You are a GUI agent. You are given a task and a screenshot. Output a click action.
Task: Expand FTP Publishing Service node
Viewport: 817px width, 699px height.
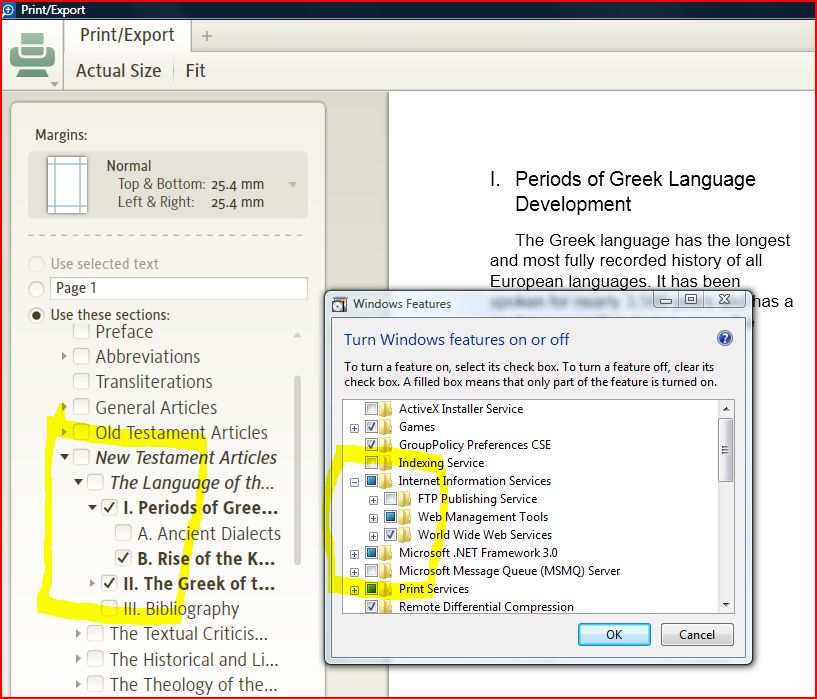(x=373, y=501)
